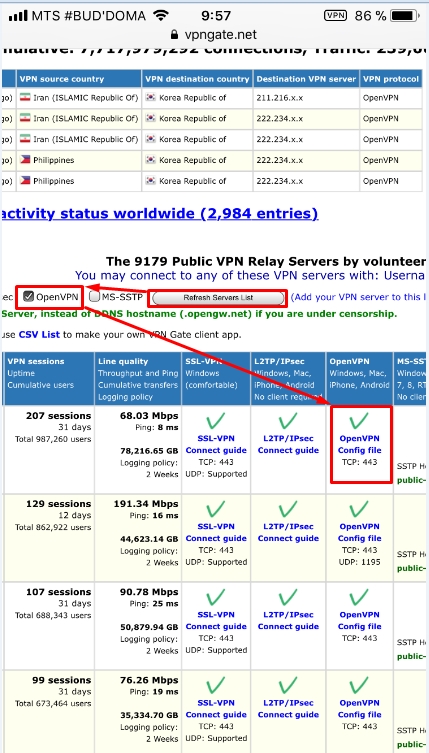Click green checkmark in OpenVPN column, 207 sessions row
This screenshot has width=429, height=753.
(359, 421)
